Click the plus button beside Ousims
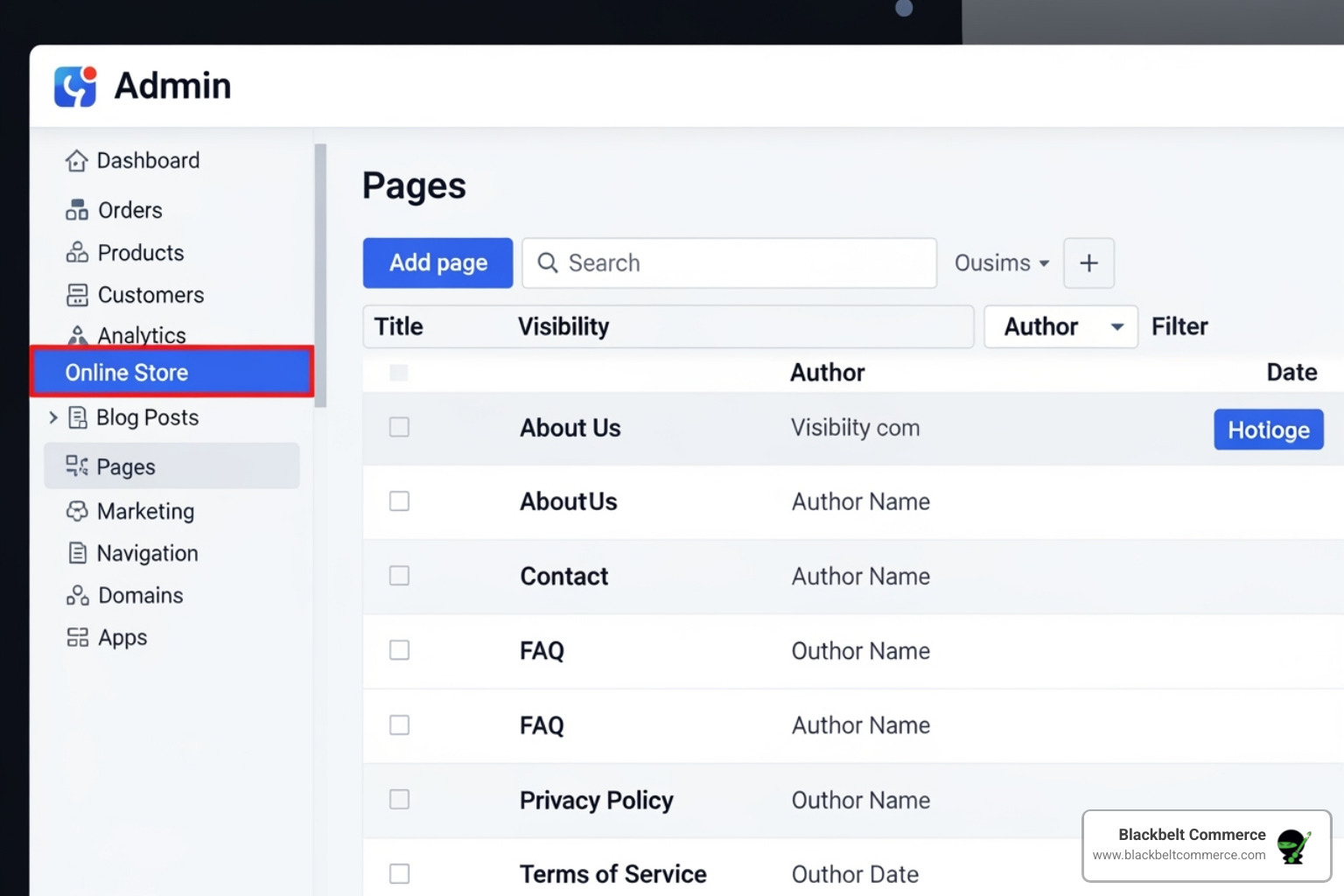Screen dimensions: 1344x896 tap(1088, 262)
